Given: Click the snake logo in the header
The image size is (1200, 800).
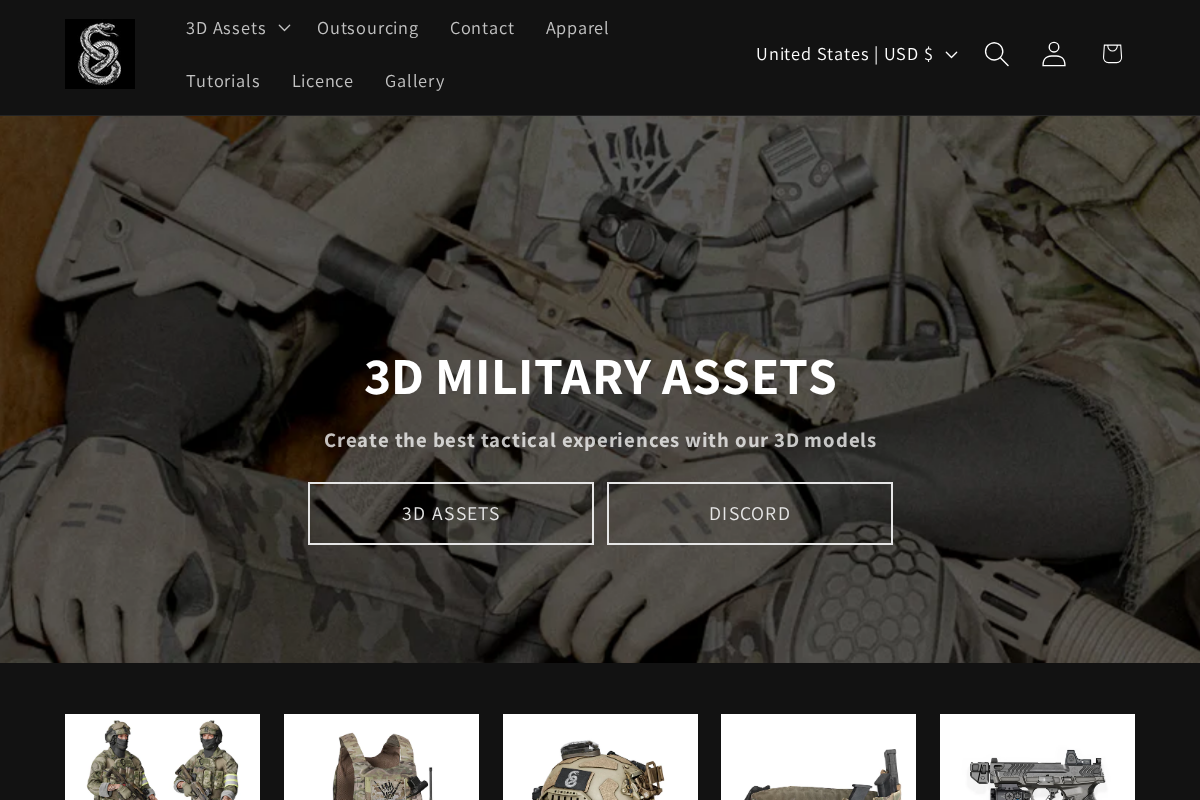Looking at the screenshot, I should tap(100, 54).
